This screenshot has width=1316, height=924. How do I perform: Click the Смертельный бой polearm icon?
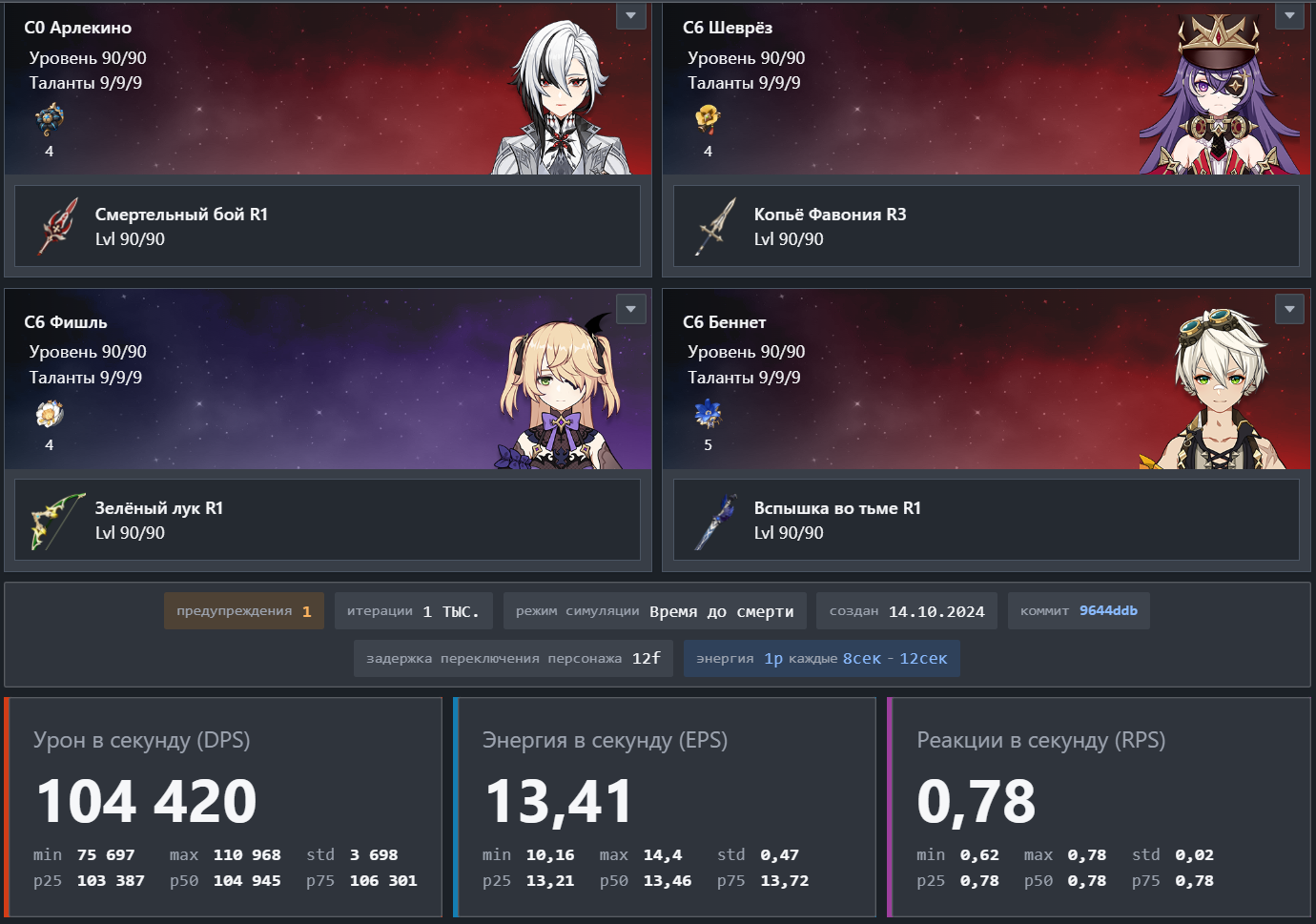point(58,226)
